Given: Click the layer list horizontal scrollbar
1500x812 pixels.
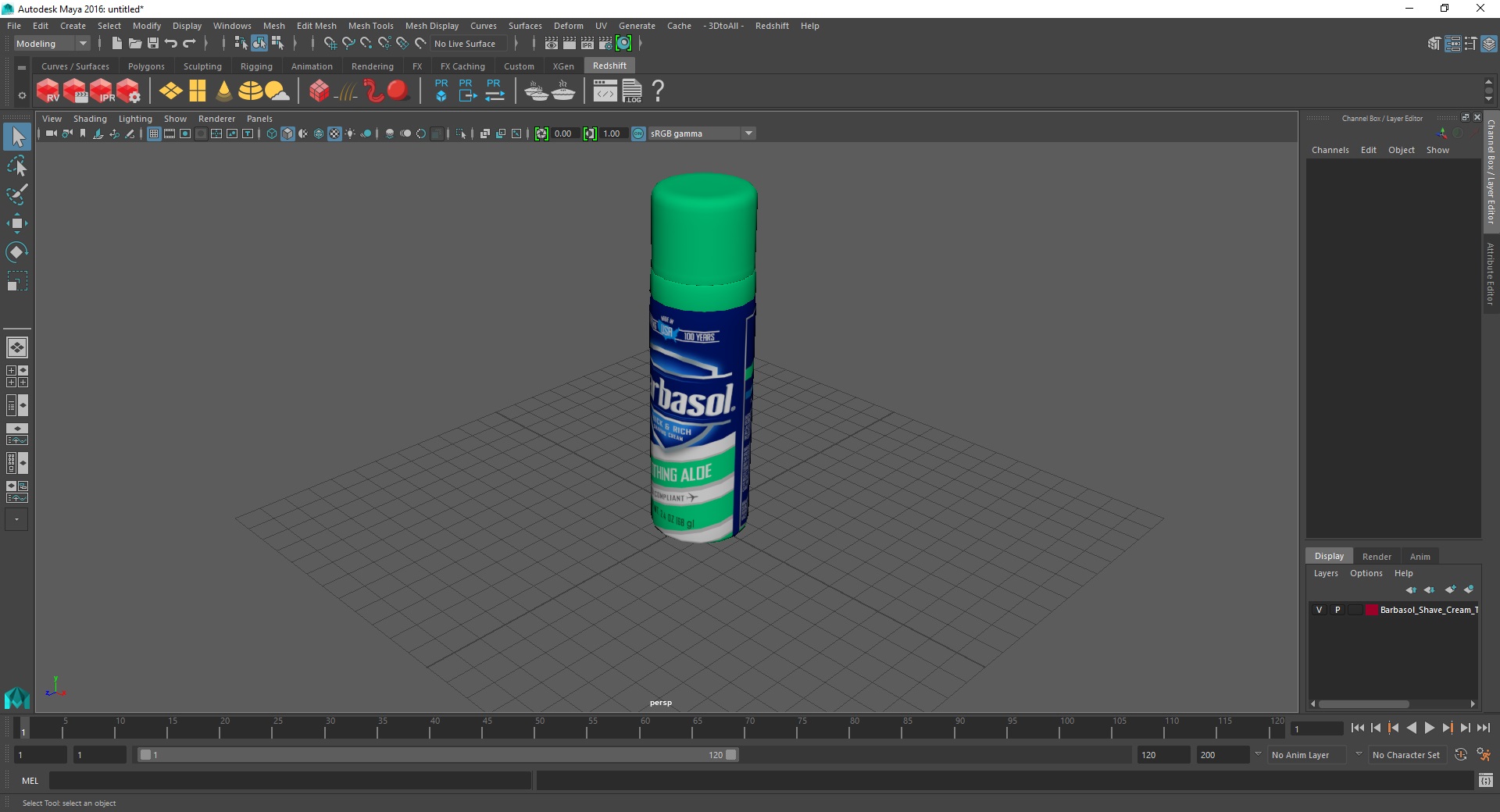Looking at the screenshot, I should [1364, 703].
